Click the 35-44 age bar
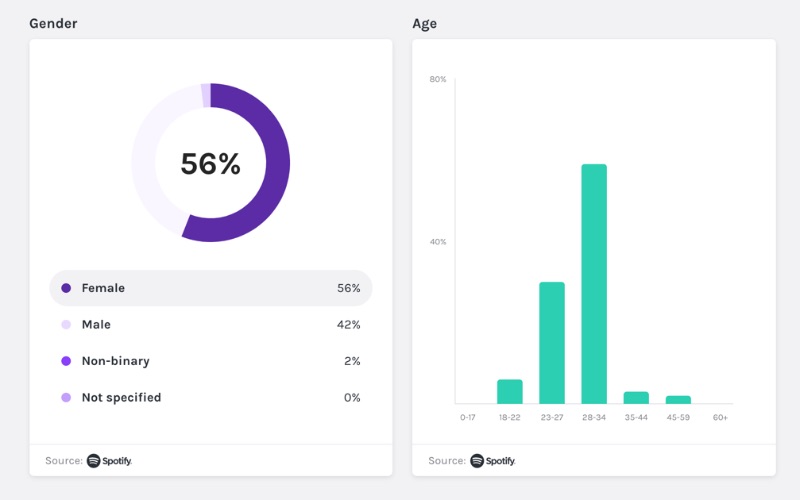This screenshot has width=800, height=500. (x=636, y=398)
